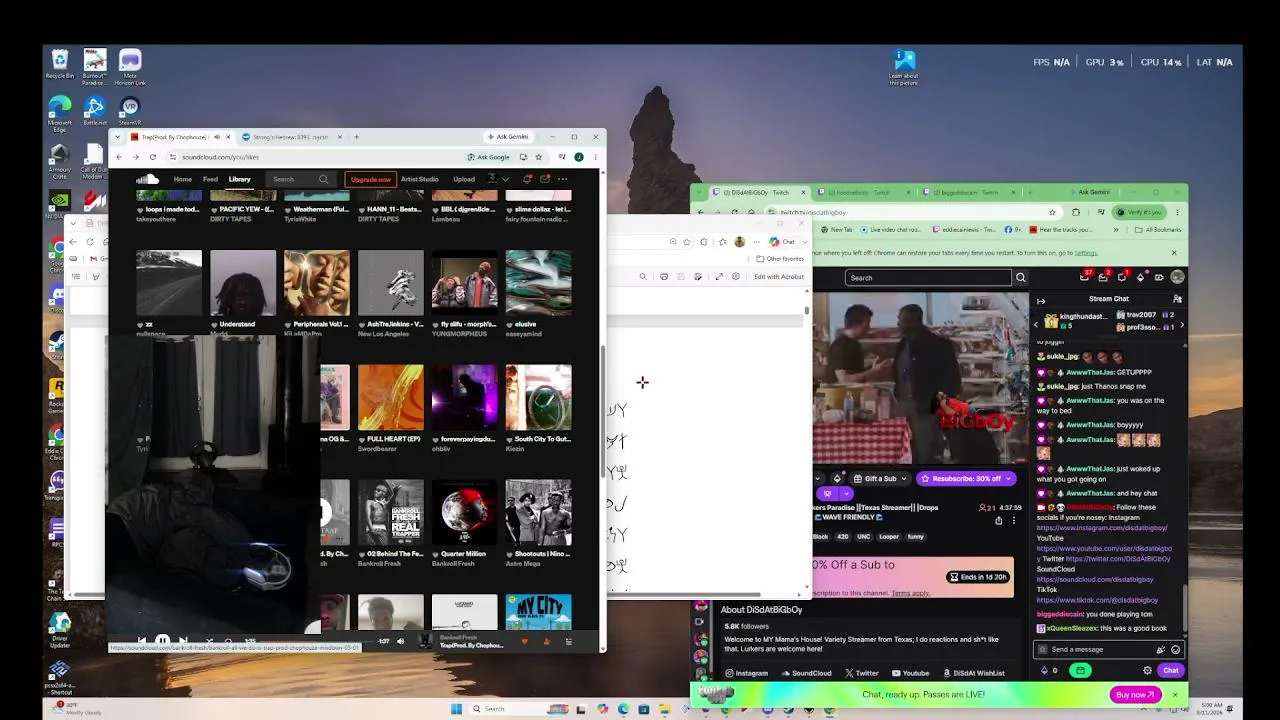Collapse the Stream Chat panel
Screen dimensions: 1280x720
tap(1041, 300)
